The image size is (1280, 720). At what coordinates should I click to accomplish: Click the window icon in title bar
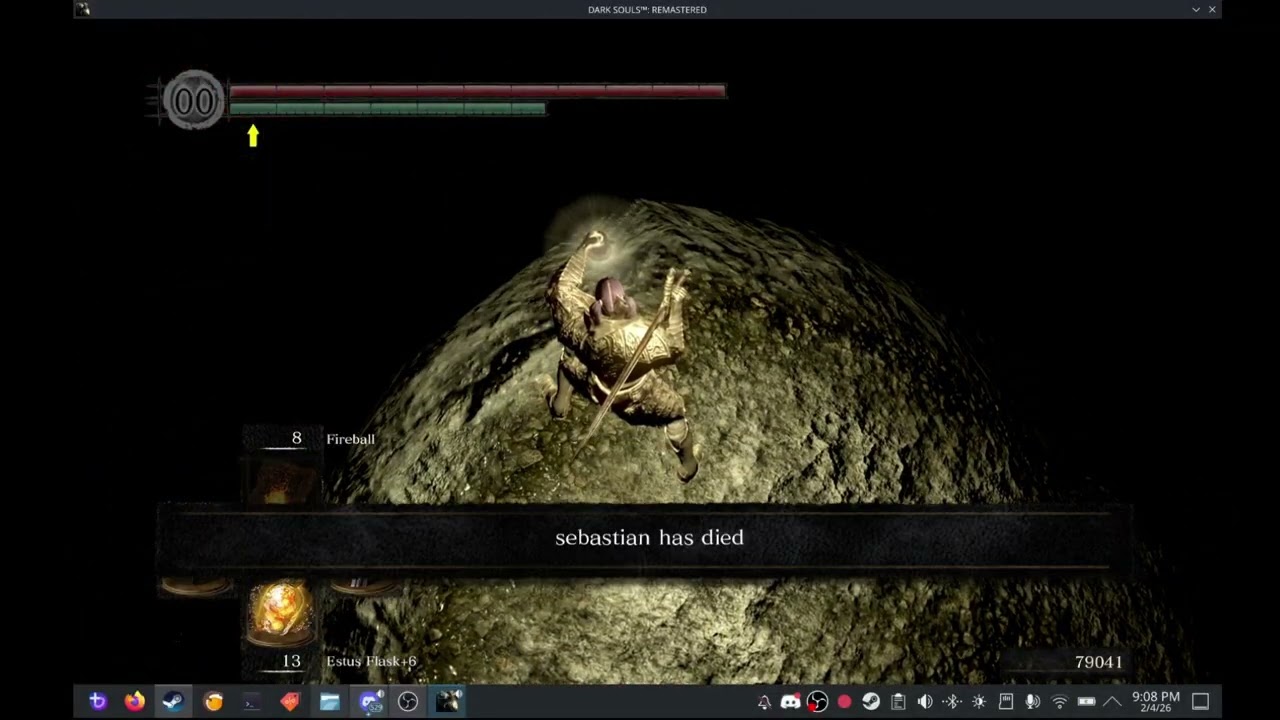coord(83,9)
